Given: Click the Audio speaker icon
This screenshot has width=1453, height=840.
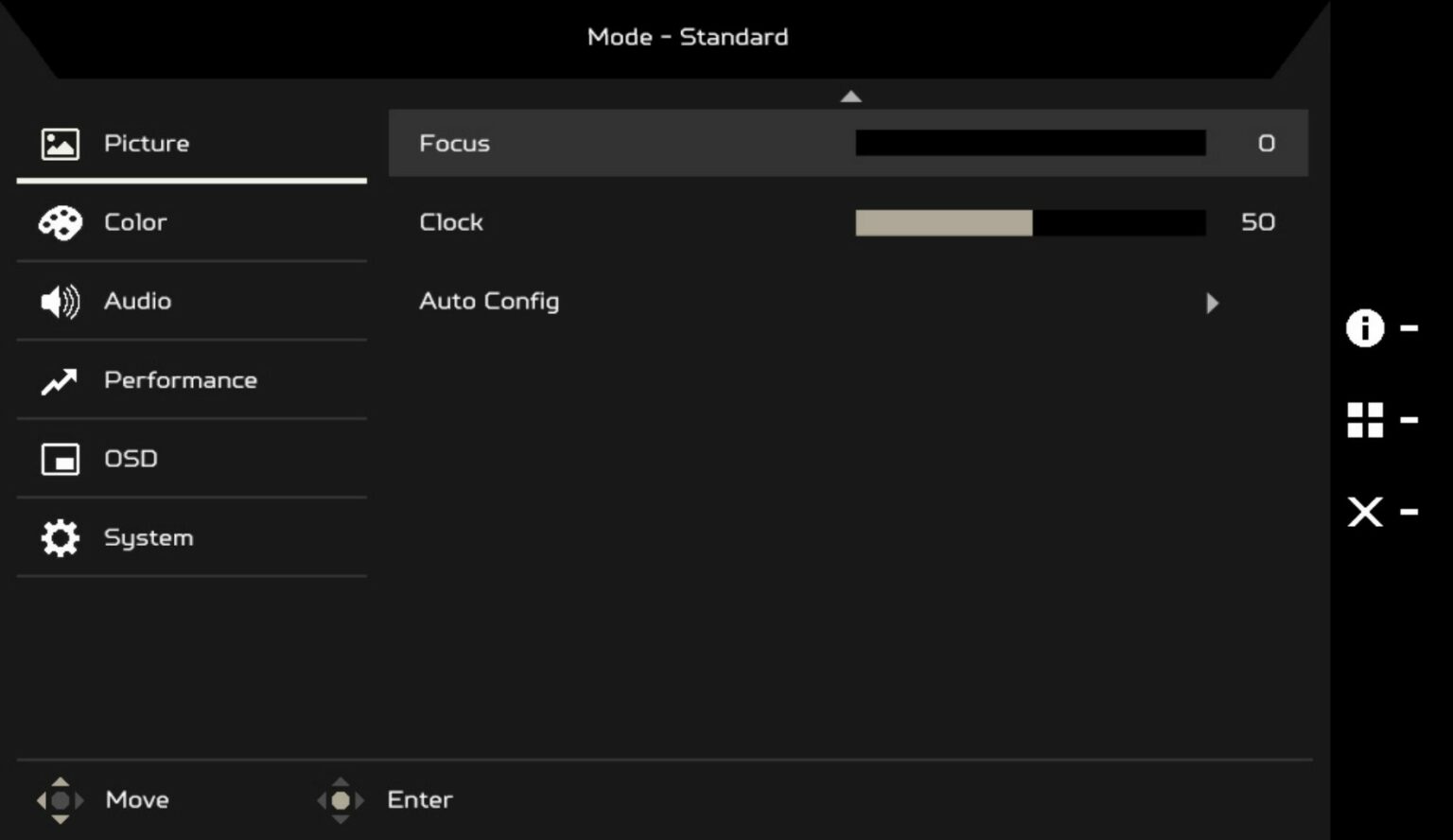Looking at the screenshot, I should point(60,301).
